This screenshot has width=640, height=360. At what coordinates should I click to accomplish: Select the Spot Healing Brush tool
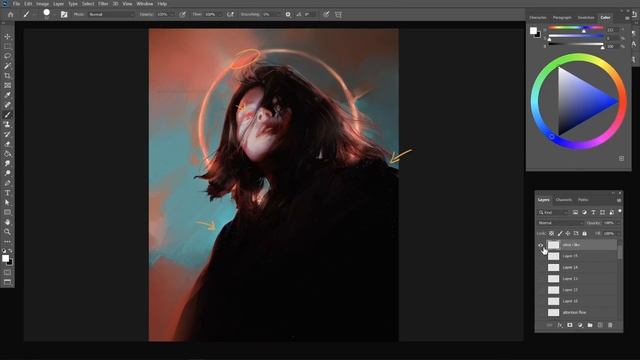click(x=7, y=105)
